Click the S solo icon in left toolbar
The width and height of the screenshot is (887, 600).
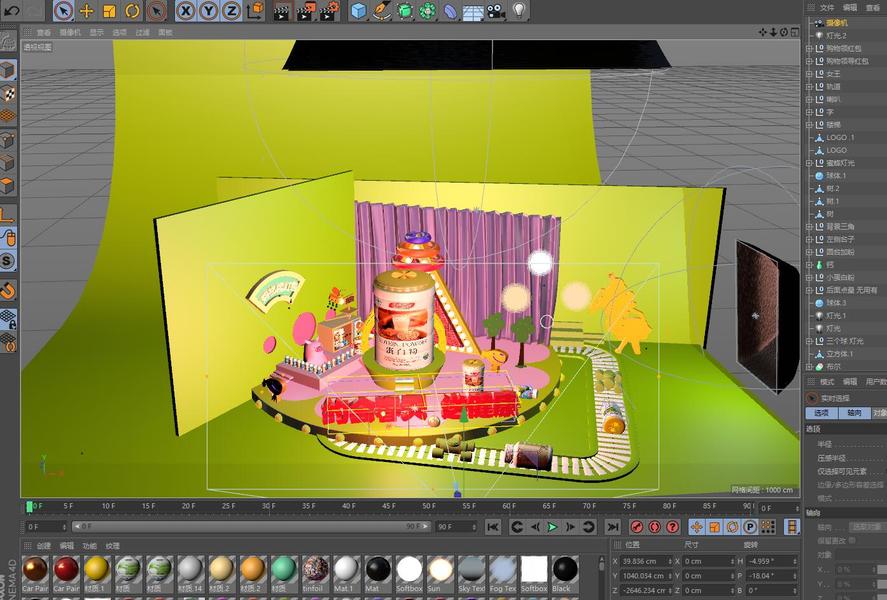click(8, 261)
